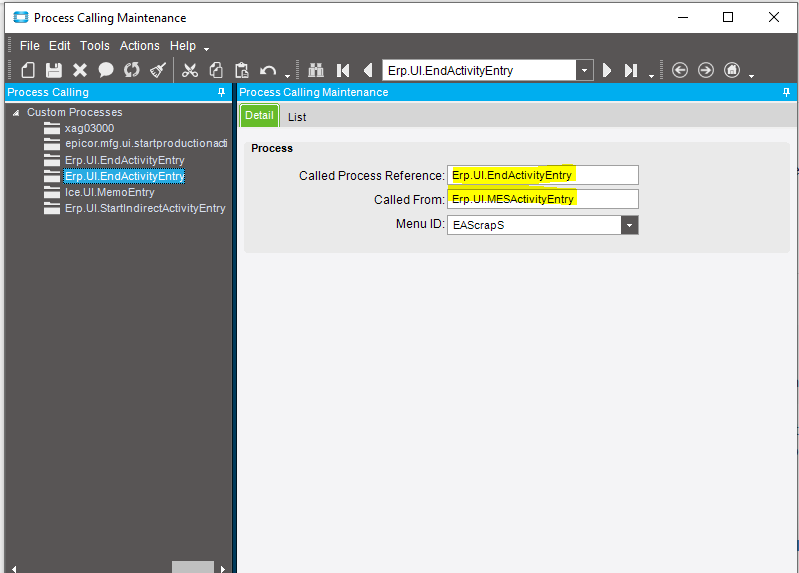
Task: Save the record with the floppy disk icon
Action: click(x=54, y=70)
